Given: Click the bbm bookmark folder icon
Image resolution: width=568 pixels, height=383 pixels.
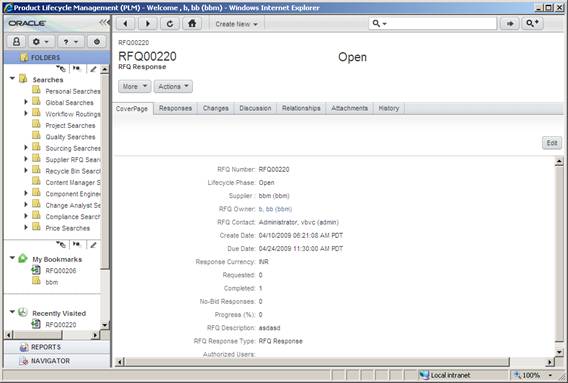Looking at the screenshot, I should tap(36, 281).
